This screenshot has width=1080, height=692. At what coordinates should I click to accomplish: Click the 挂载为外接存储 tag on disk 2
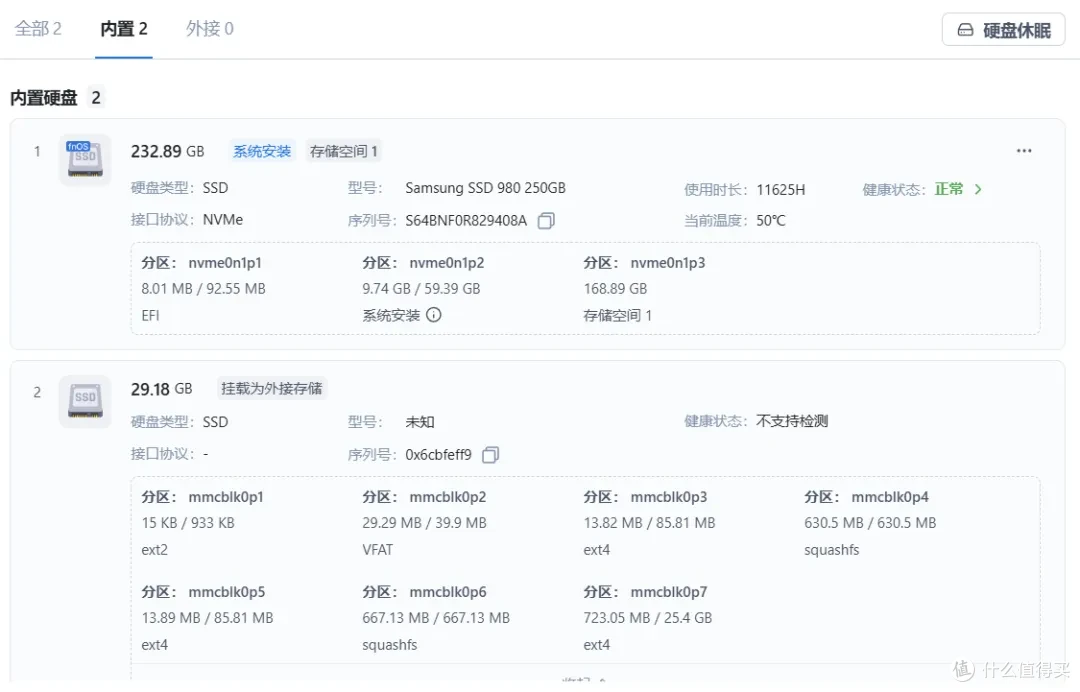[x=271, y=389]
